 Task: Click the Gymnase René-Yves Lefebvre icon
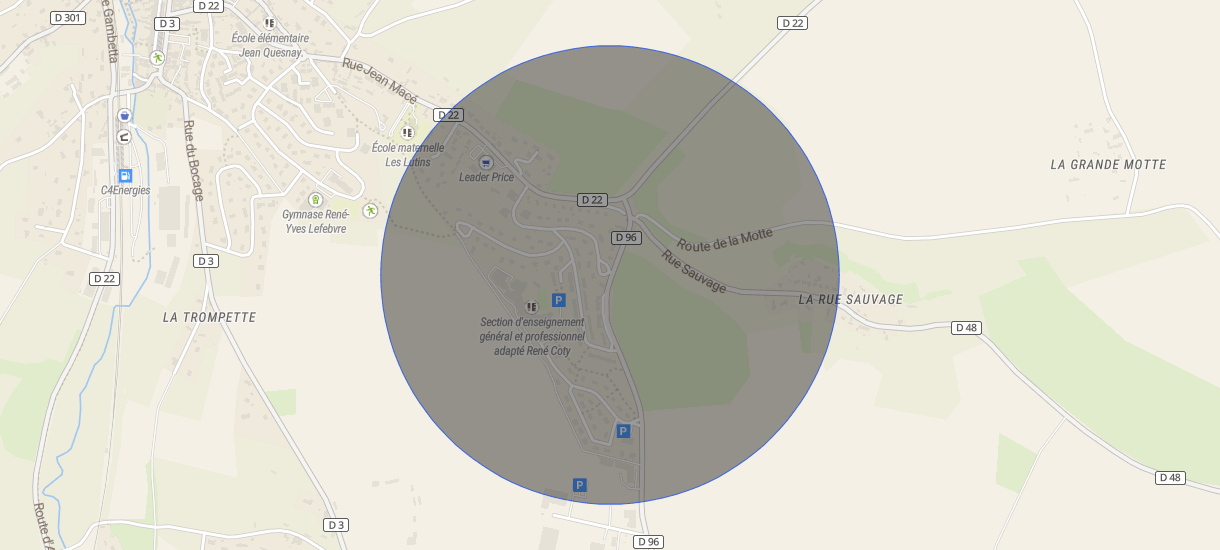coord(315,199)
